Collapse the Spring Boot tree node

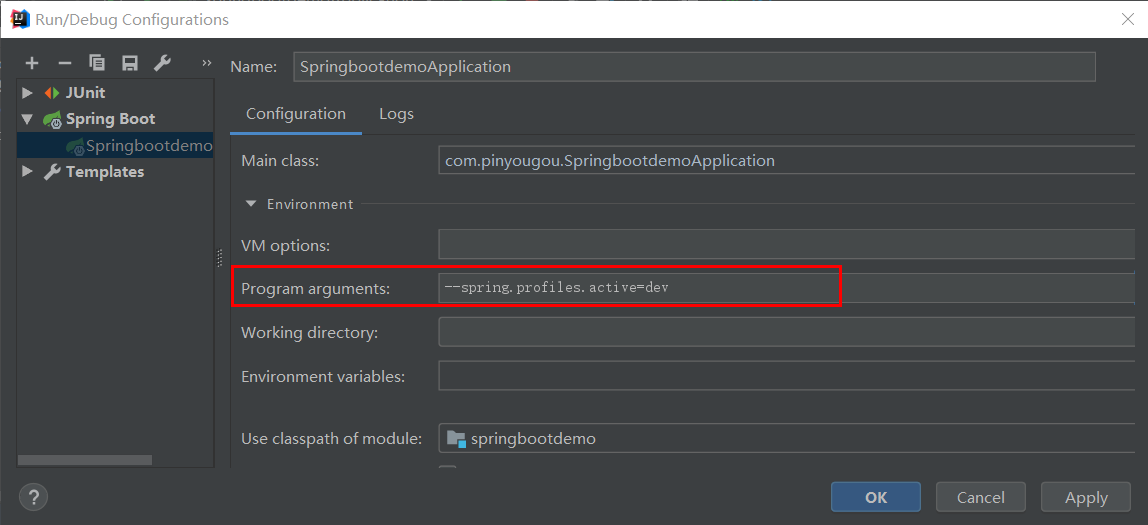(x=27, y=119)
